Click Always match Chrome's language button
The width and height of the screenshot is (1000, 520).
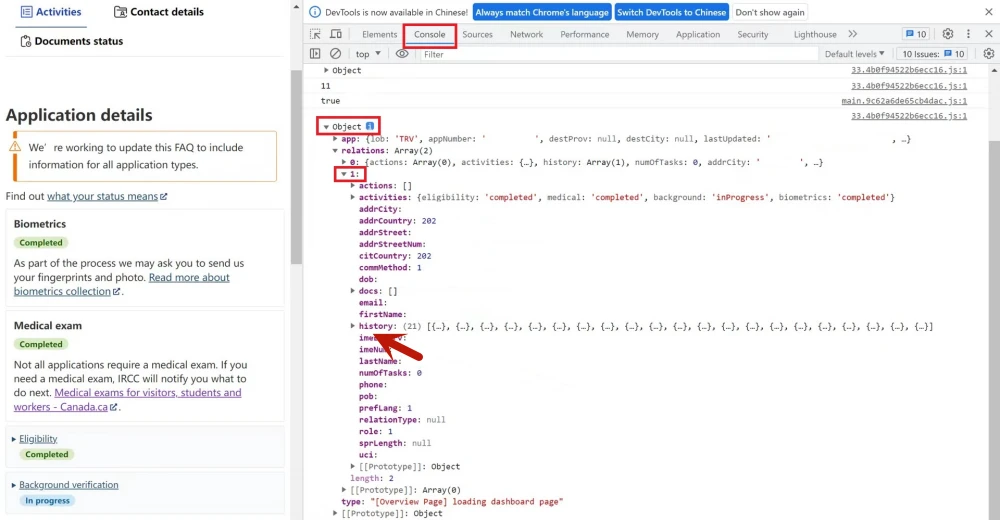pos(542,12)
